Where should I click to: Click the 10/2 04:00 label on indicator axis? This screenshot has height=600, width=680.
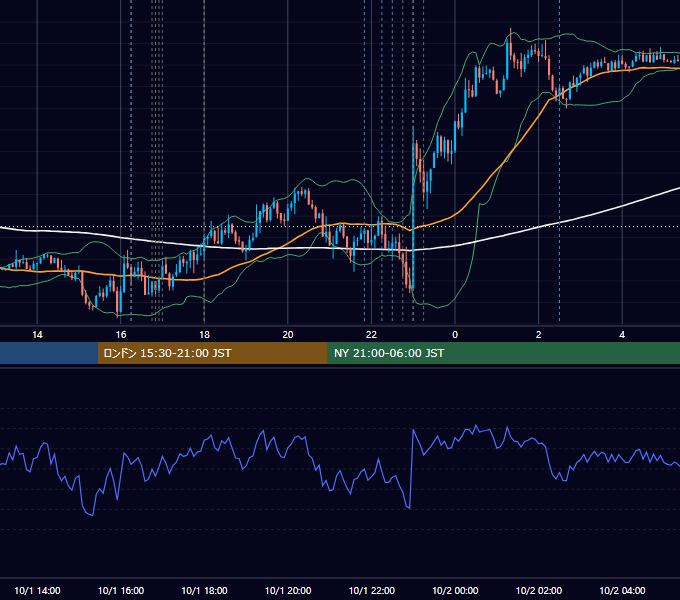click(622, 590)
